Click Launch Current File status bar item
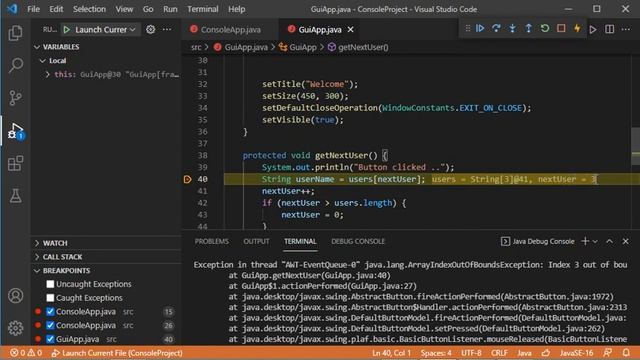This screenshot has height=360, width=640. click(x=118, y=353)
